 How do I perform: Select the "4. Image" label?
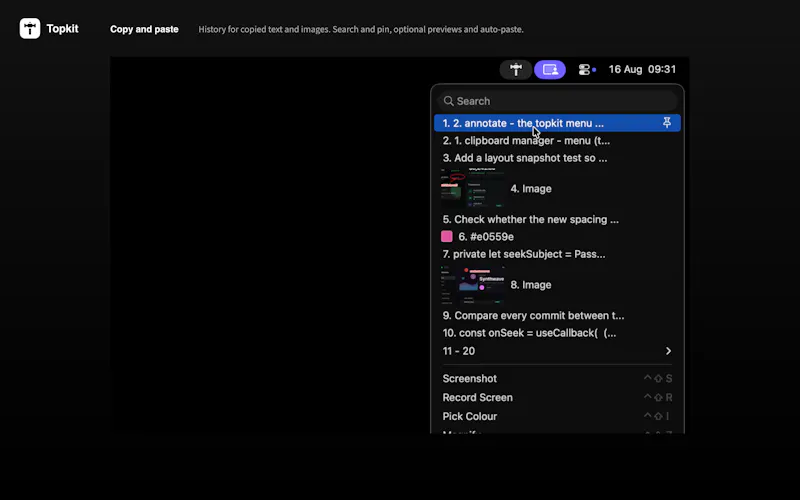(x=531, y=188)
